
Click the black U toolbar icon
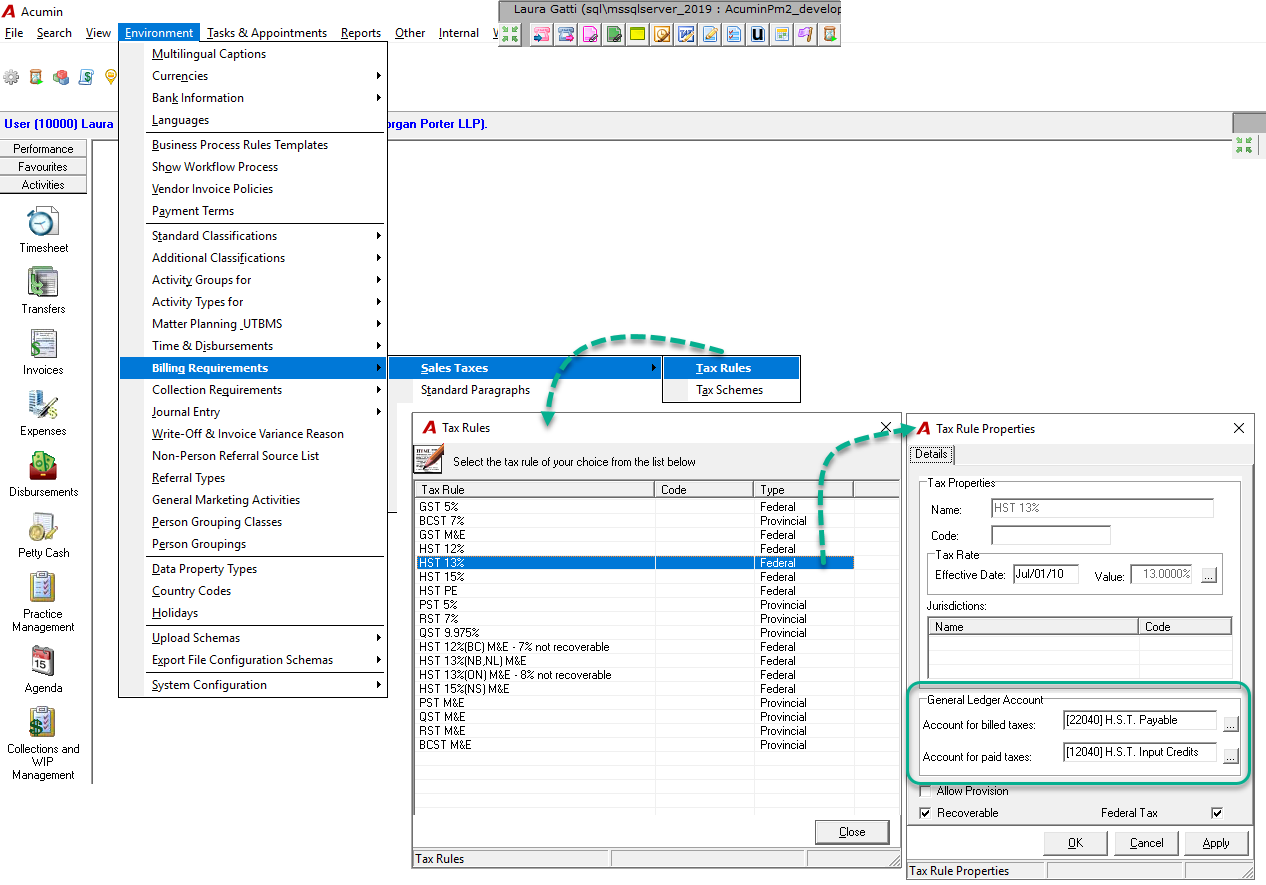(758, 34)
